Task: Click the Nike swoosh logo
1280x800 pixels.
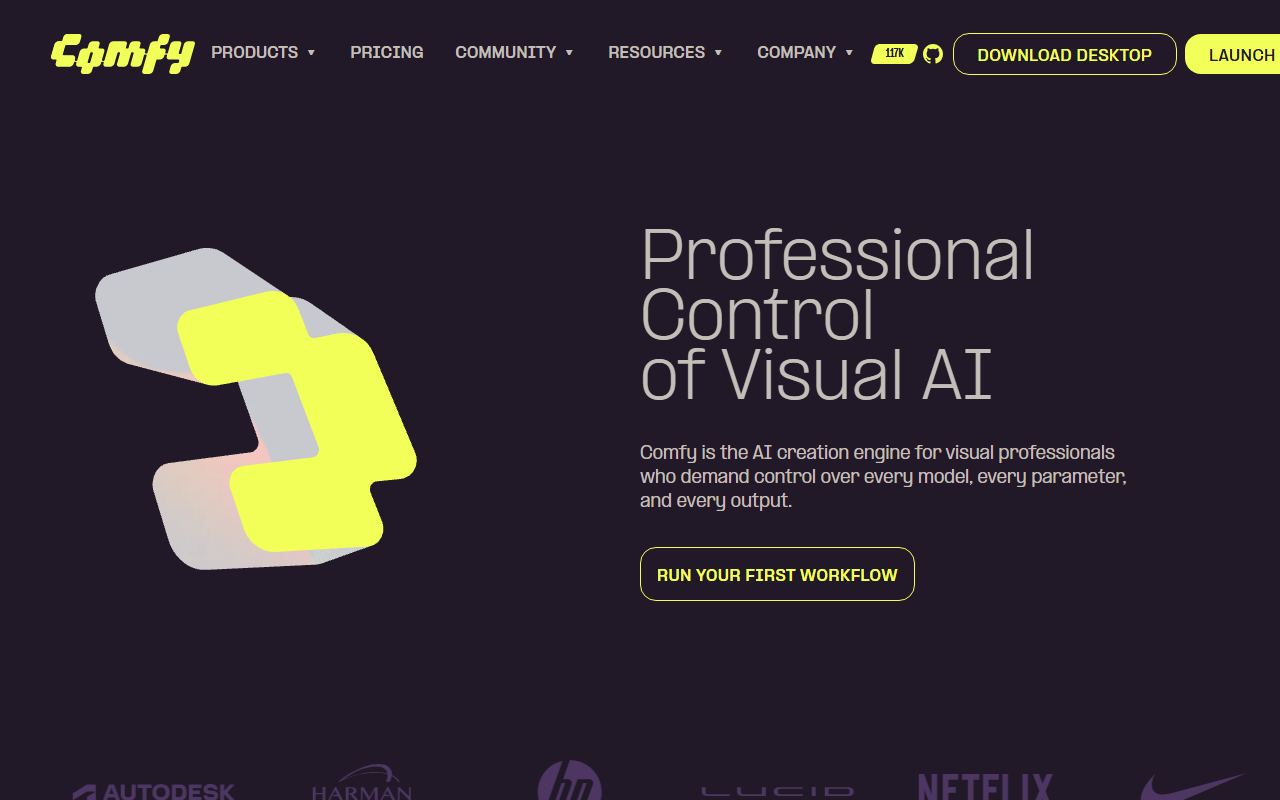Action: click(x=1193, y=787)
